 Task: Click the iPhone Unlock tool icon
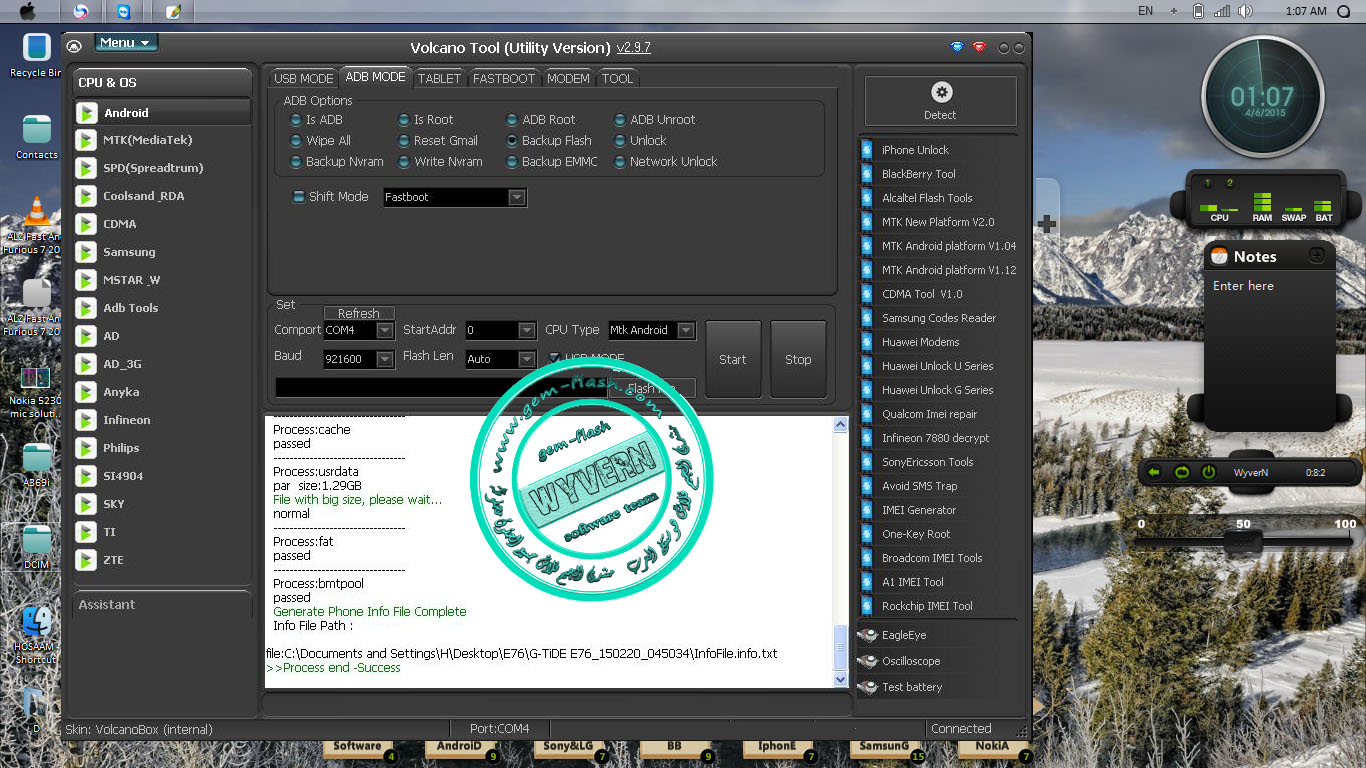(866, 150)
